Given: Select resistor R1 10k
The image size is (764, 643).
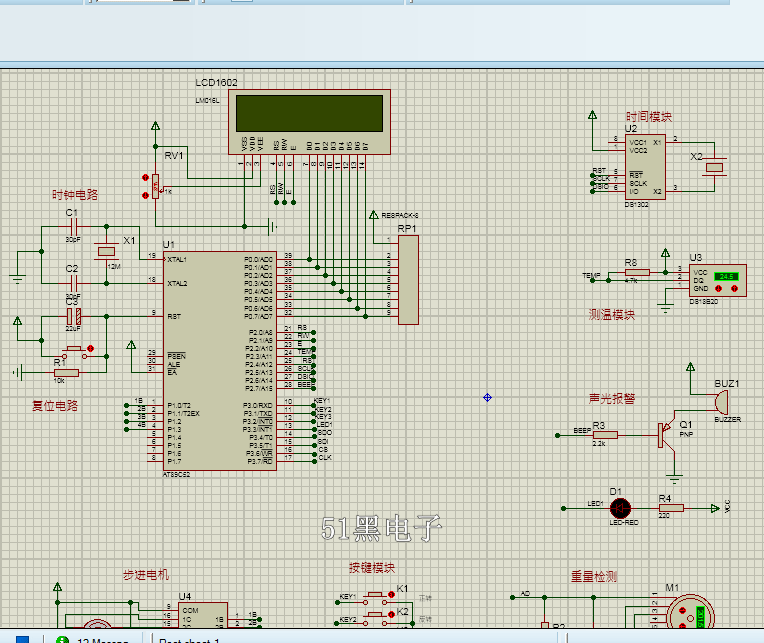Looking at the screenshot, I should 66,373.
